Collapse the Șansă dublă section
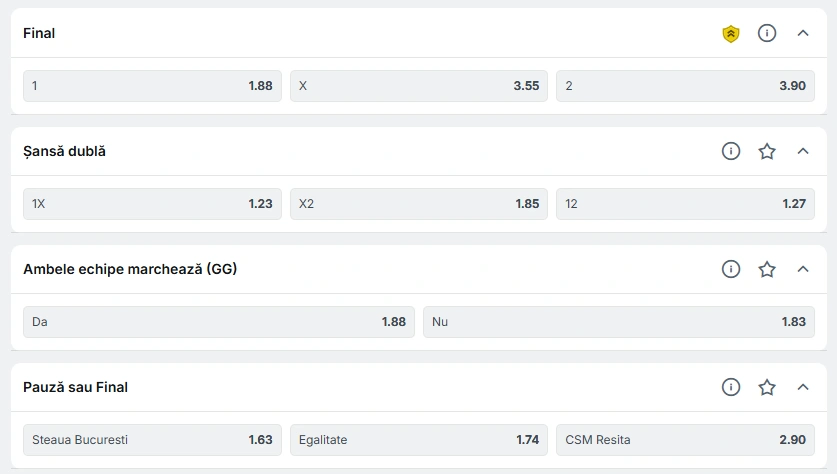837x474 pixels. [803, 151]
